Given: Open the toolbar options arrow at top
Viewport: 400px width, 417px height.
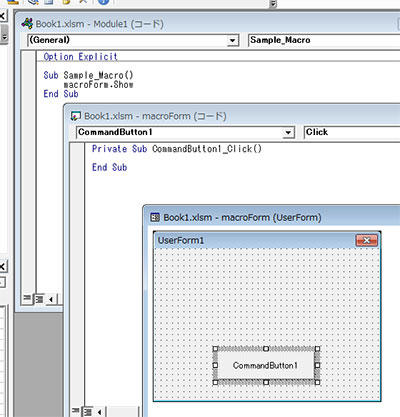Looking at the screenshot, I should (273, 4).
